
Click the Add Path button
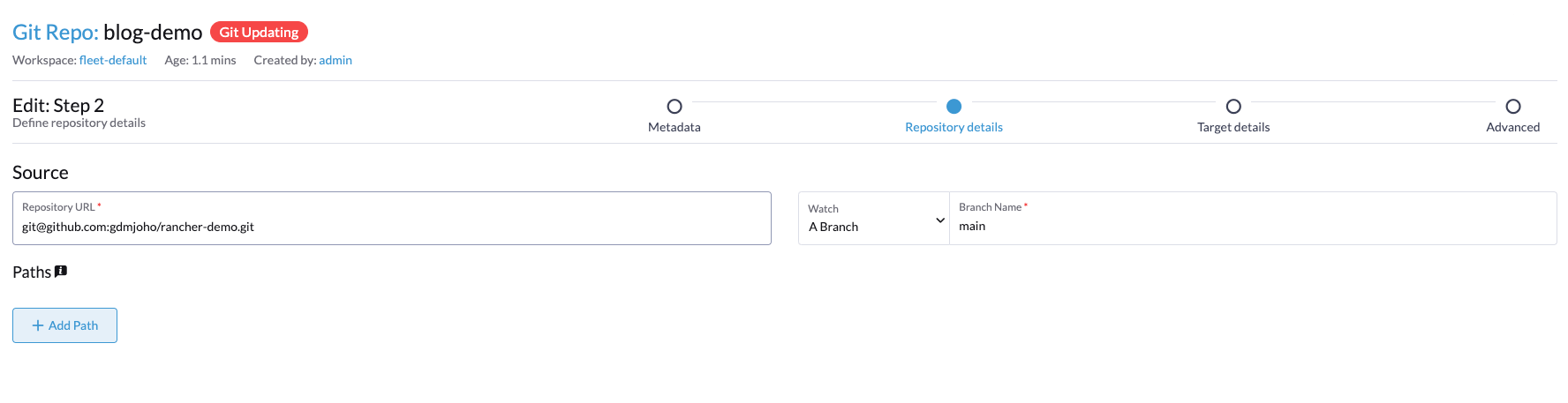64,325
